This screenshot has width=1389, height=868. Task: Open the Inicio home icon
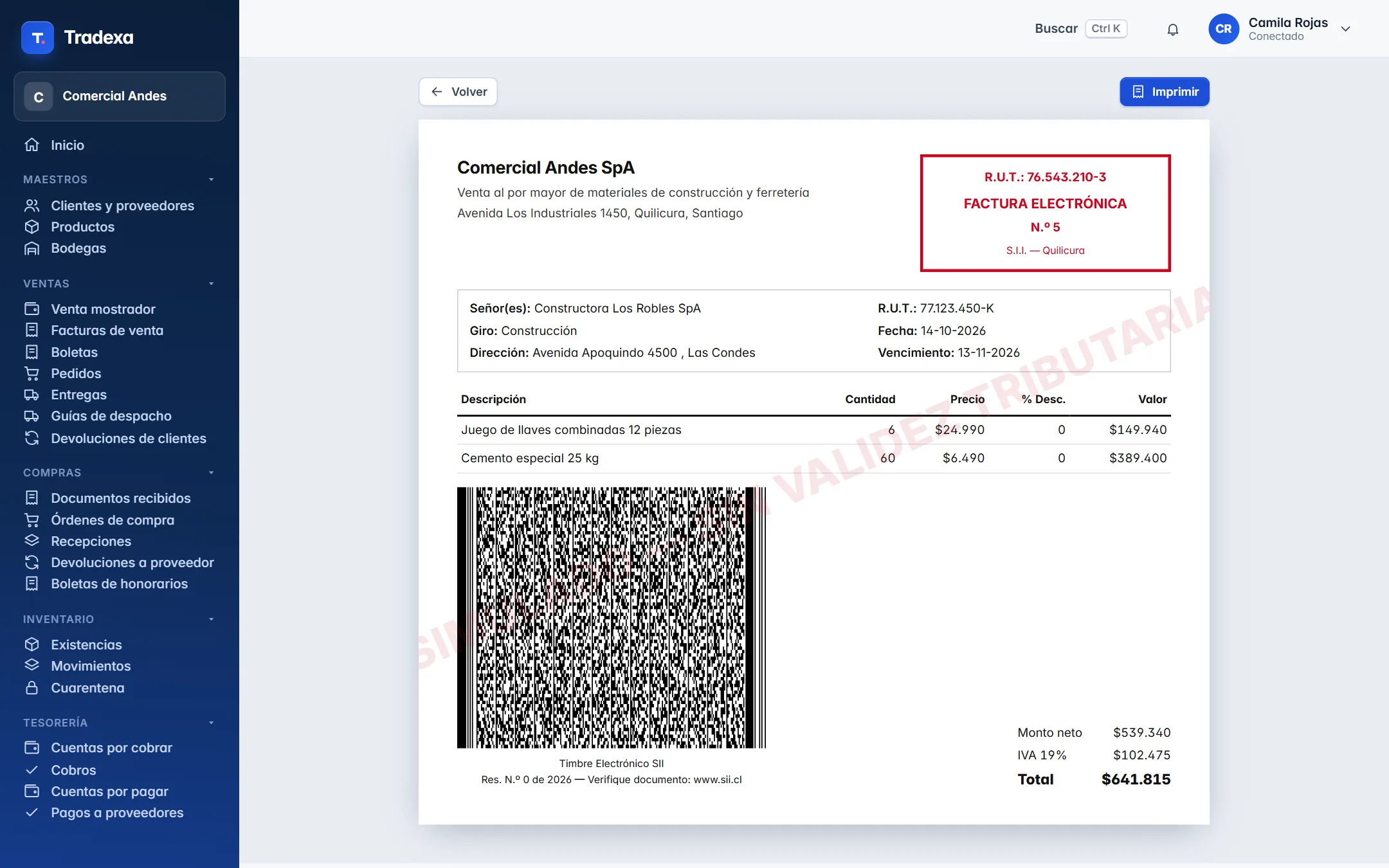pyautogui.click(x=32, y=145)
